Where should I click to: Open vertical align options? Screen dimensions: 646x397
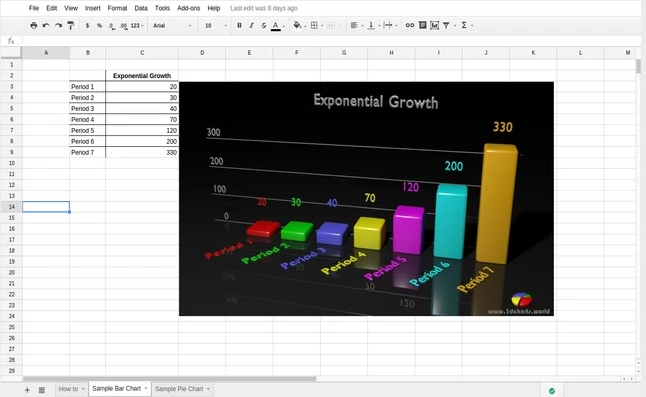373,26
